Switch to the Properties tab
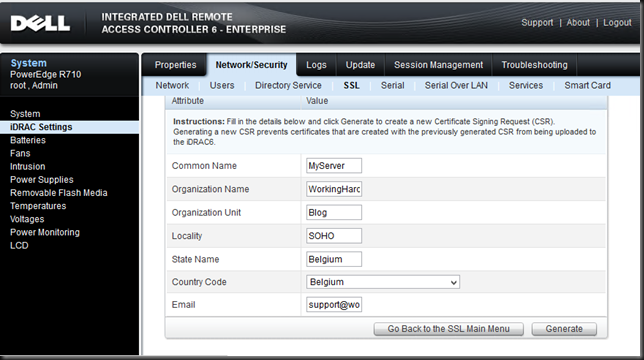644x360 pixels. click(175, 65)
